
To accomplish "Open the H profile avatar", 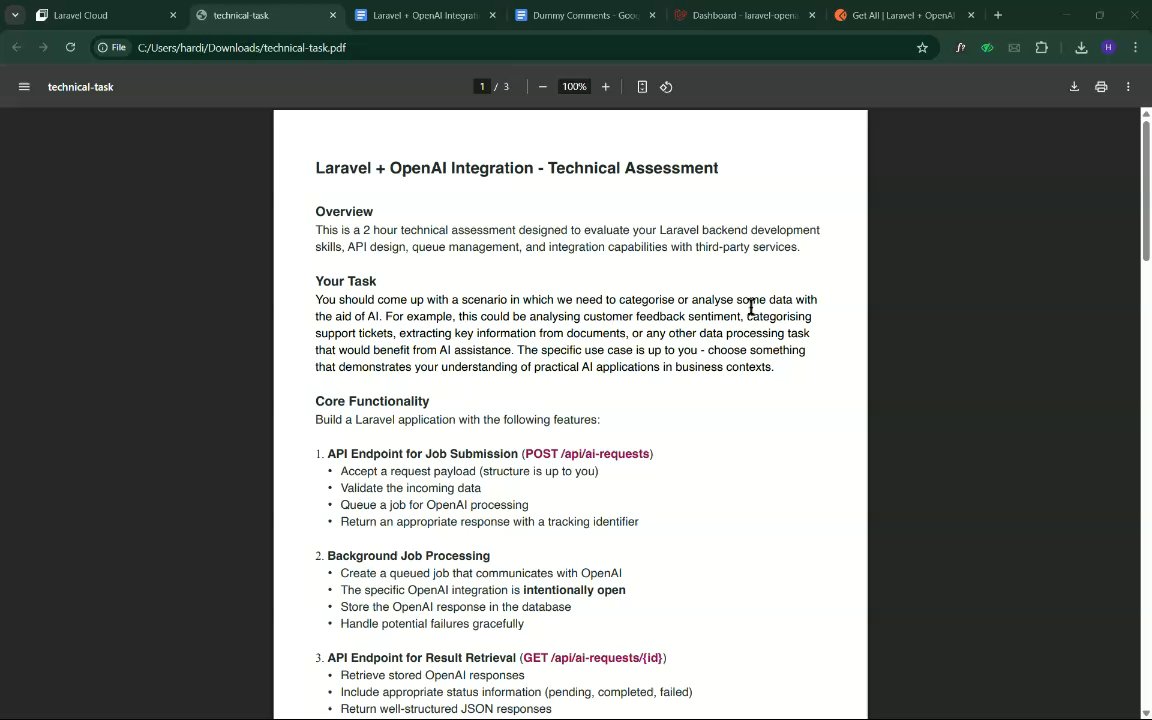I will 1109,48.
